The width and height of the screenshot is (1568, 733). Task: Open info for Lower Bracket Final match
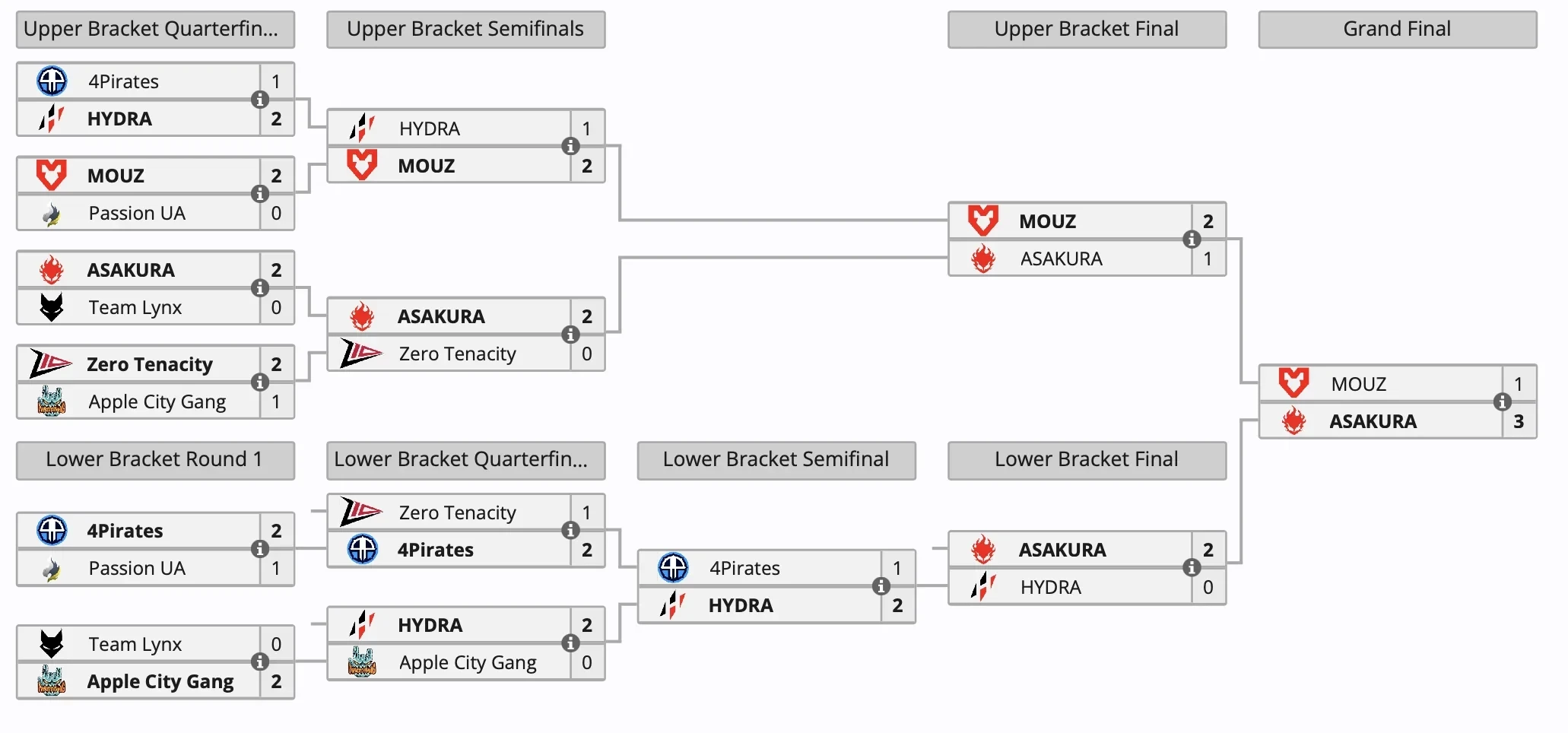tap(1192, 567)
